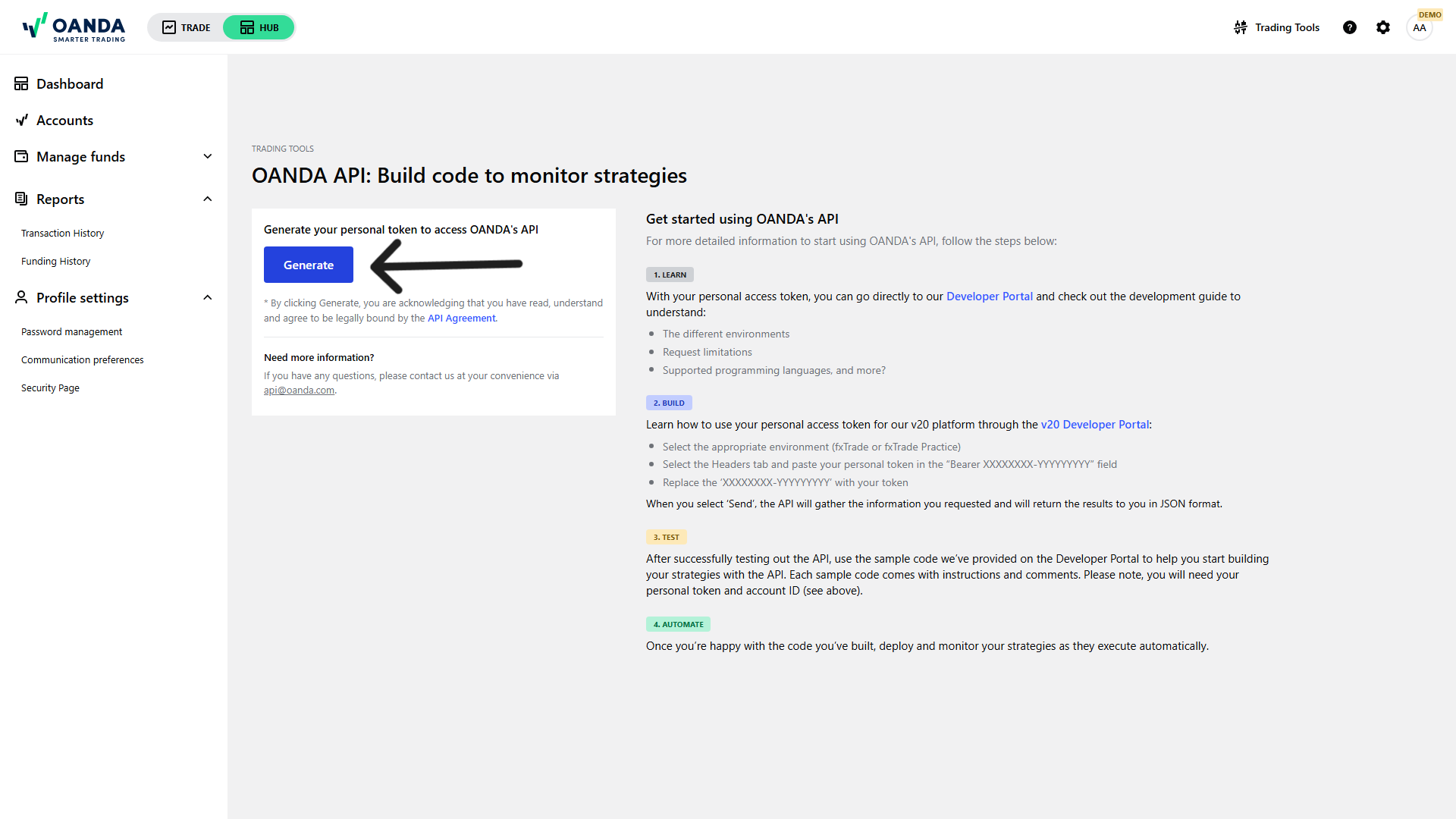This screenshot has height=819, width=1456.
Task: Click the '3. TEST' step label
Action: point(666,537)
